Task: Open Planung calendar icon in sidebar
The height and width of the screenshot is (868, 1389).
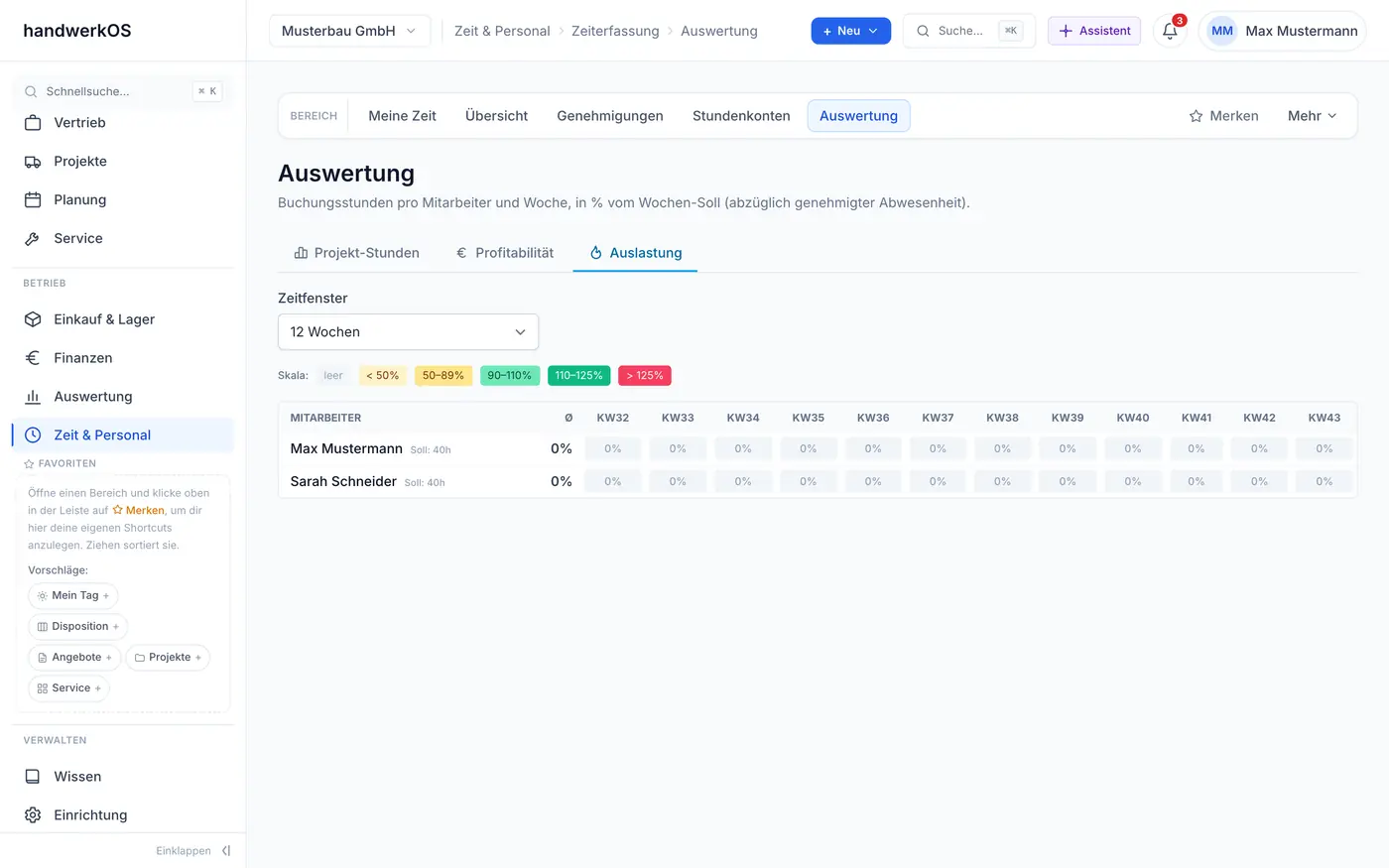Action: tap(33, 200)
